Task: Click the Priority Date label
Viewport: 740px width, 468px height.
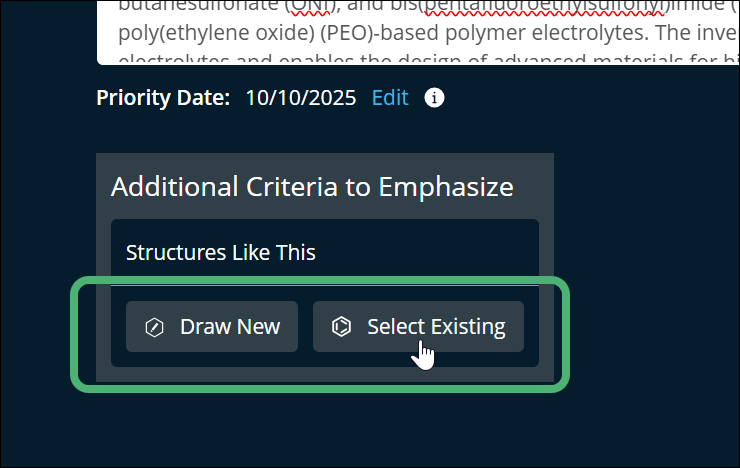Action: click(x=163, y=98)
